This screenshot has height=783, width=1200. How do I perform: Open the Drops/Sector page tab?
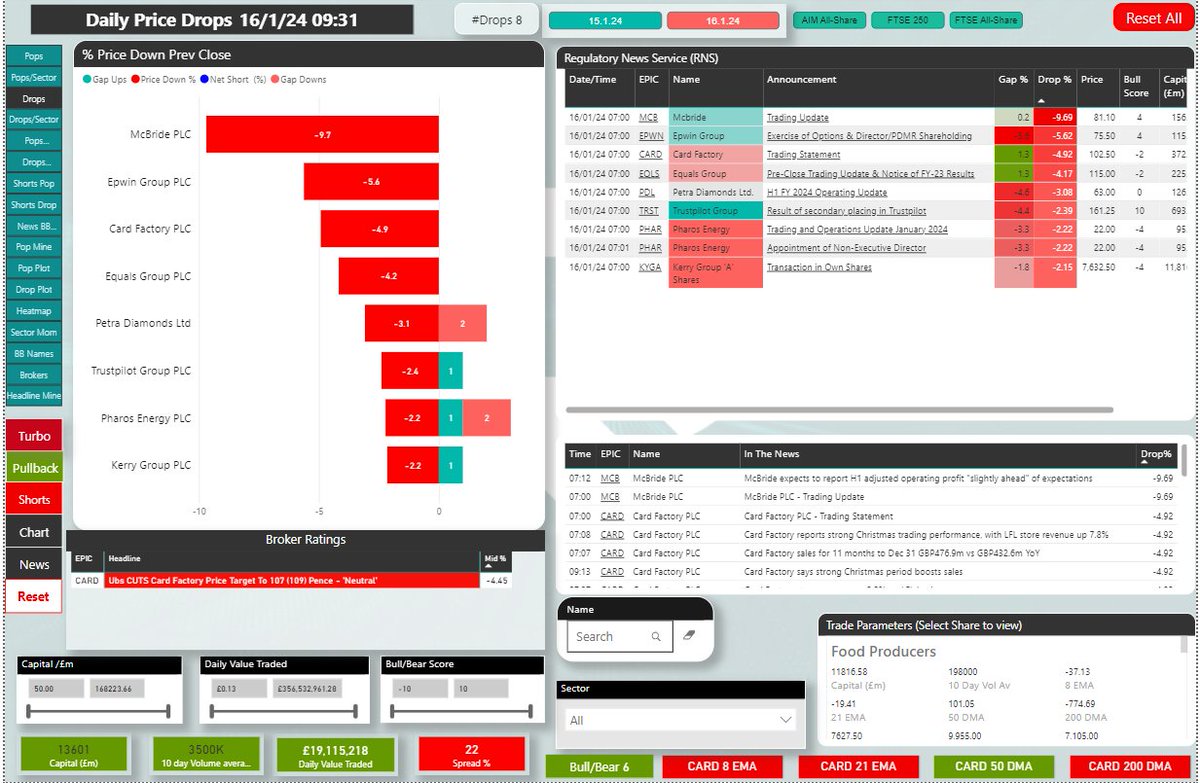pos(33,120)
